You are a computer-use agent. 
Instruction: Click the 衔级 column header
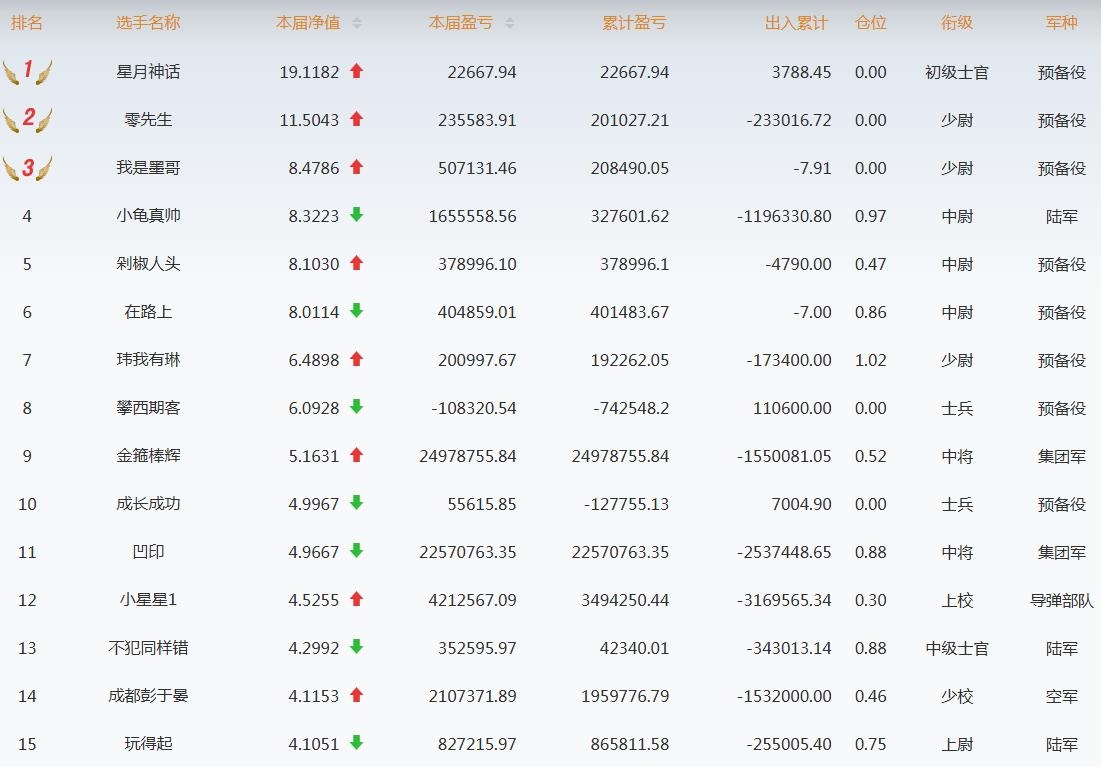[957, 23]
